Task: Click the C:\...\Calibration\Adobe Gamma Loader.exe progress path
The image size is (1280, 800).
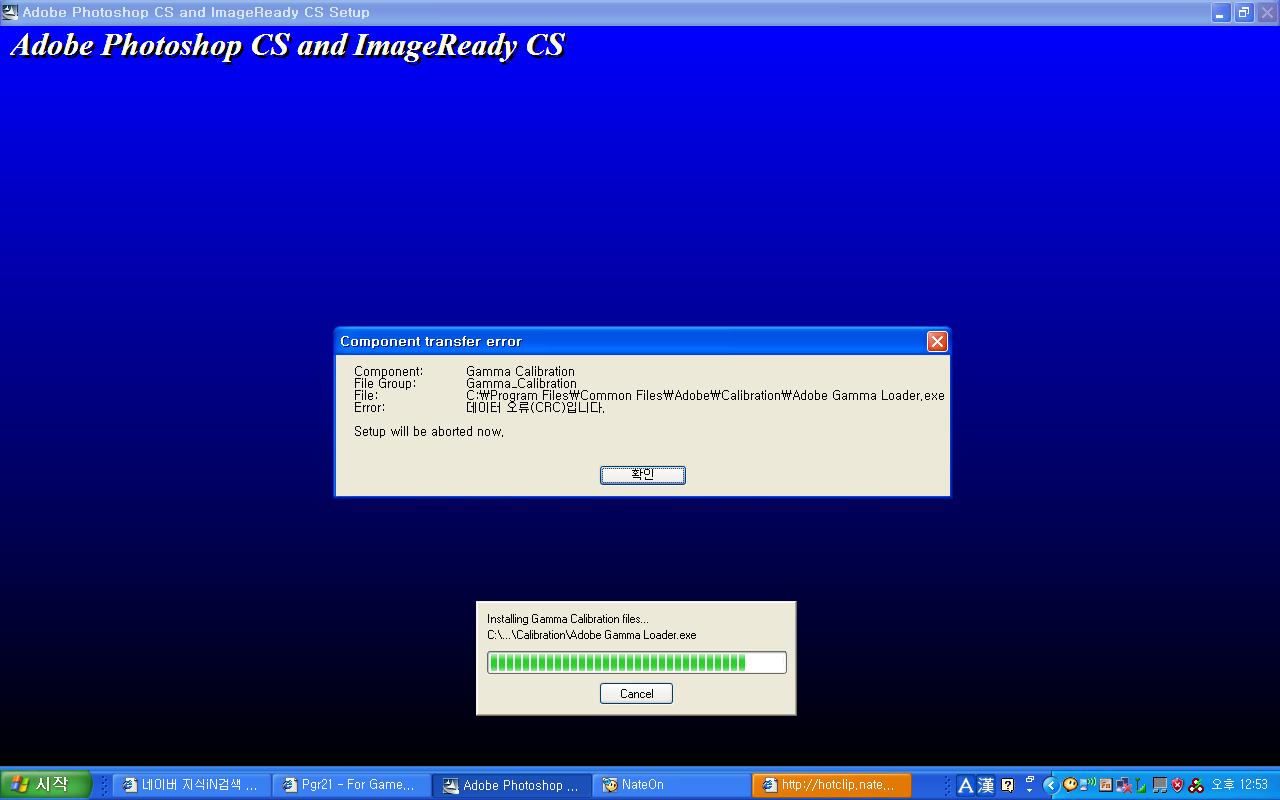Action: point(591,635)
